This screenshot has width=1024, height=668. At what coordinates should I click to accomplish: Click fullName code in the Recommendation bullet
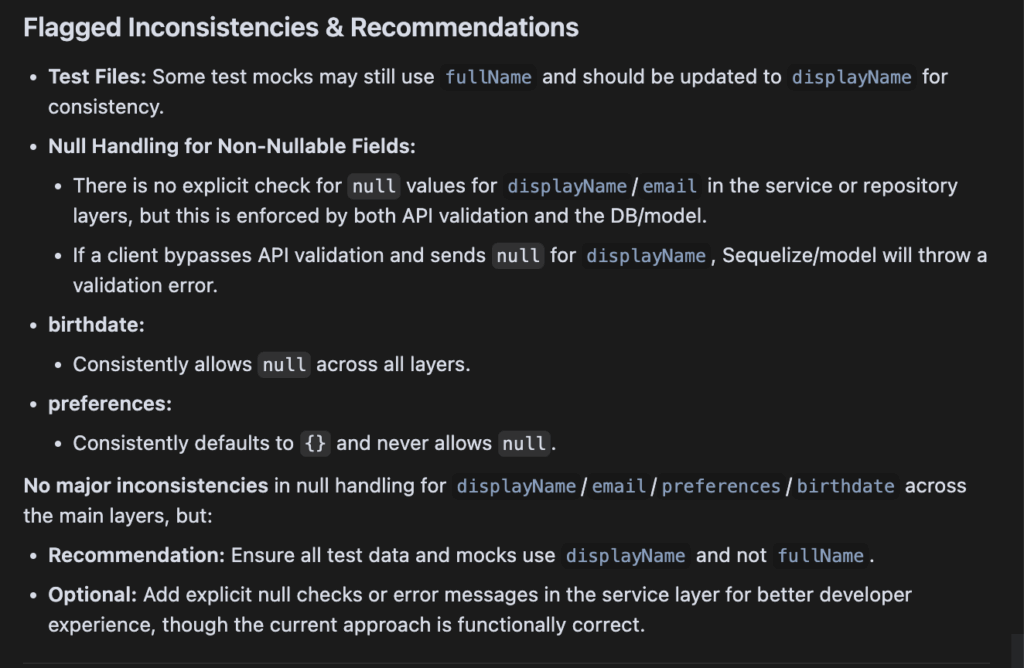point(820,556)
